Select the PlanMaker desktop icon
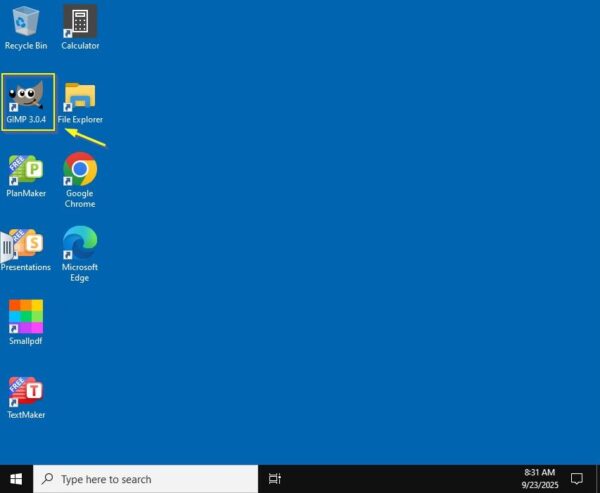Viewport: 600px width, 493px height. pos(26,176)
